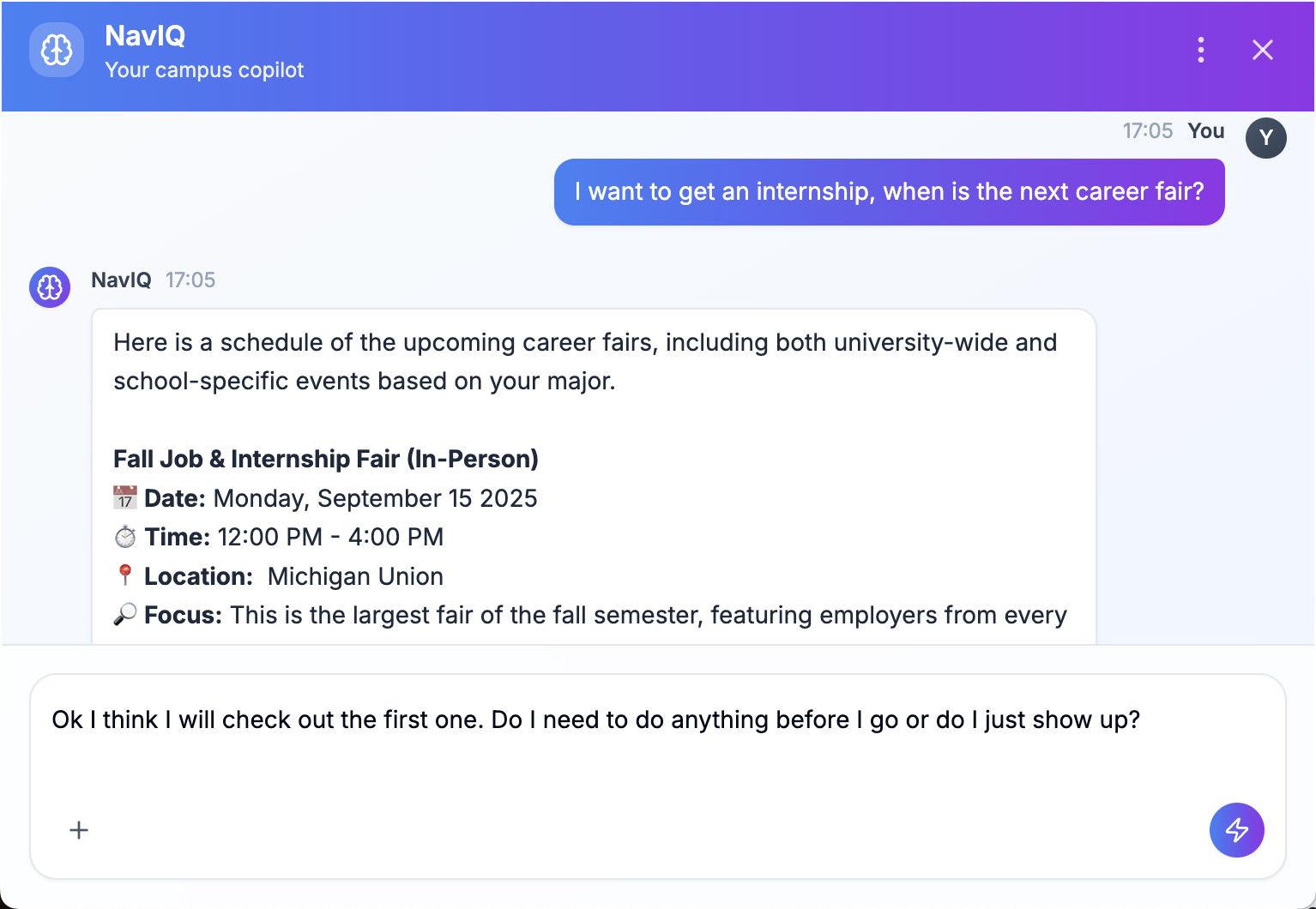The width and height of the screenshot is (1316, 909).
Task: Click the pushpin emoji next to Location
Action: [124, 575]
